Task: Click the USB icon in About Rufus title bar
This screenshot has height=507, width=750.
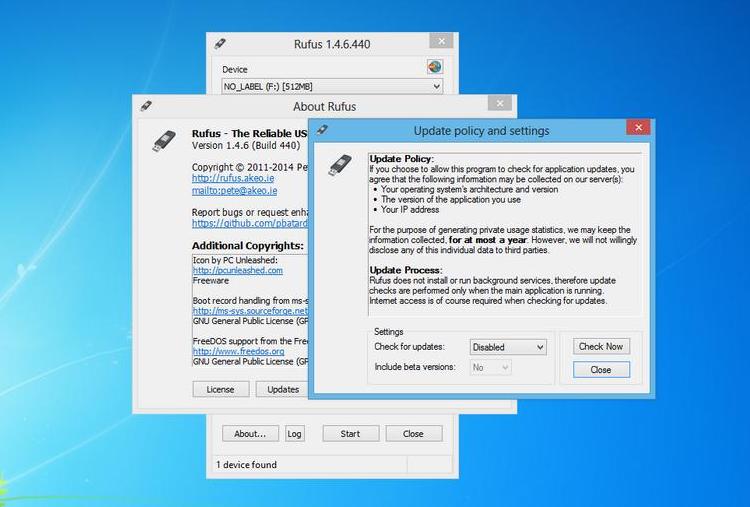Action: pyautogui.click(x=146, y=106)
